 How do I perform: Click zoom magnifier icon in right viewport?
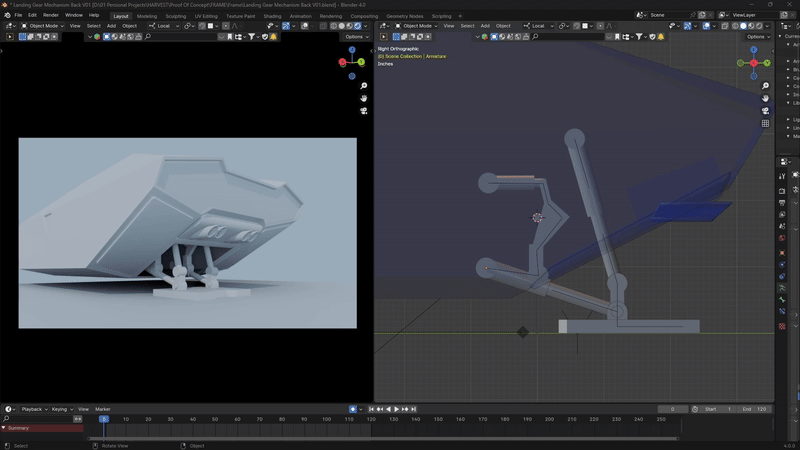coord(765,86)
